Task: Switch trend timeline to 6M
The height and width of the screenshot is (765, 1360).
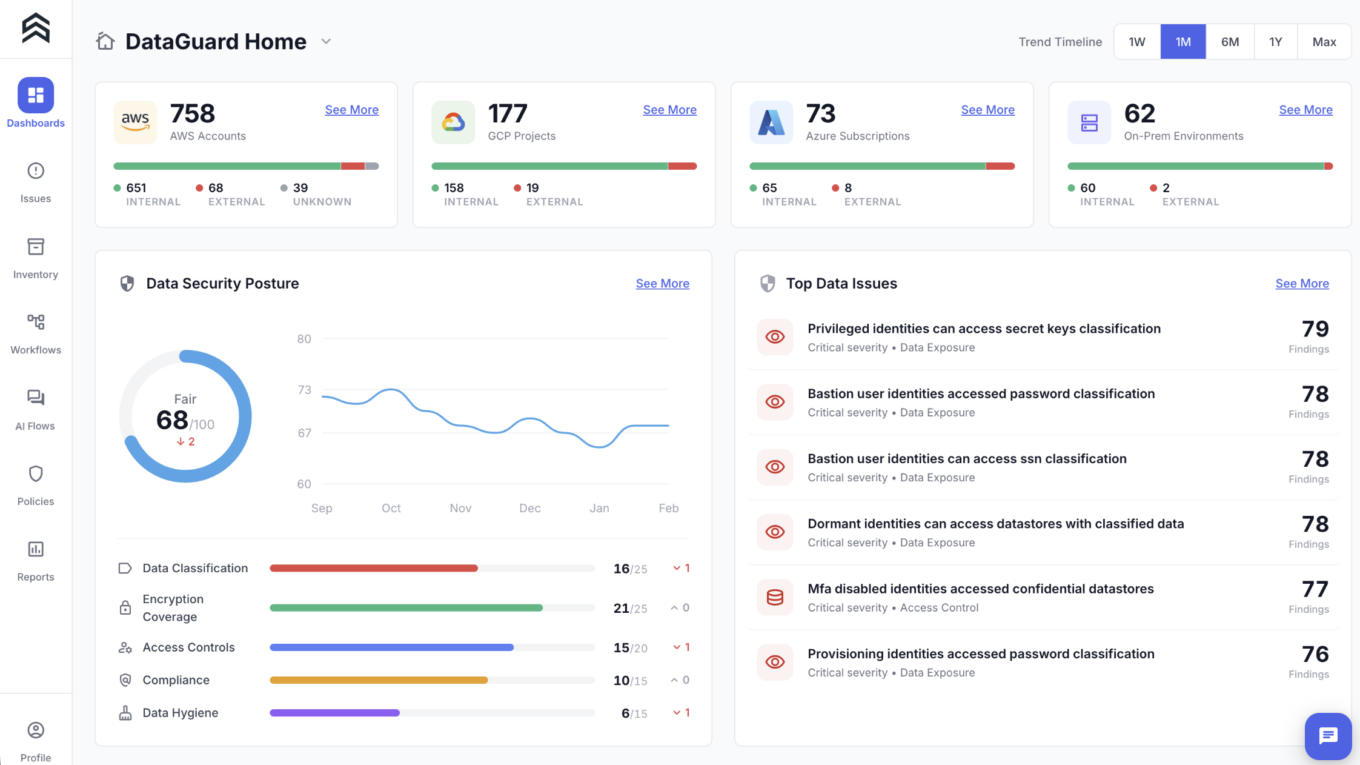Action: 1230,42
